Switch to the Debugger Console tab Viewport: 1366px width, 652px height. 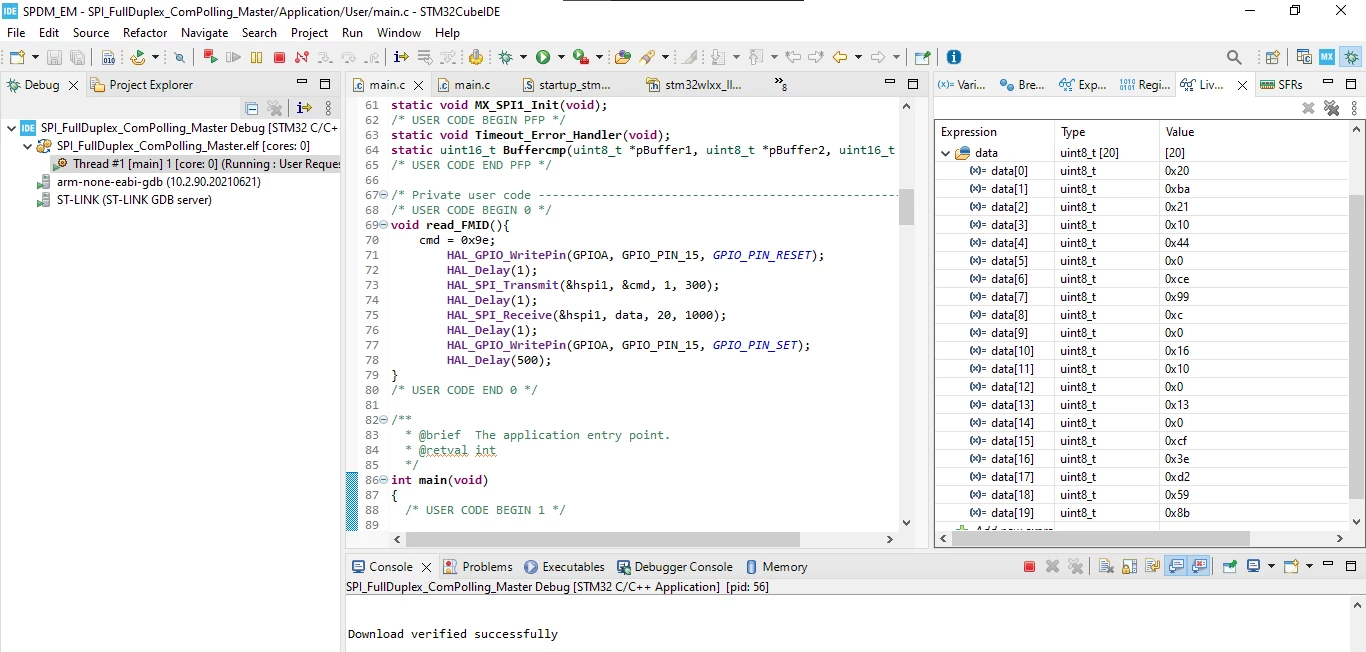675,567
